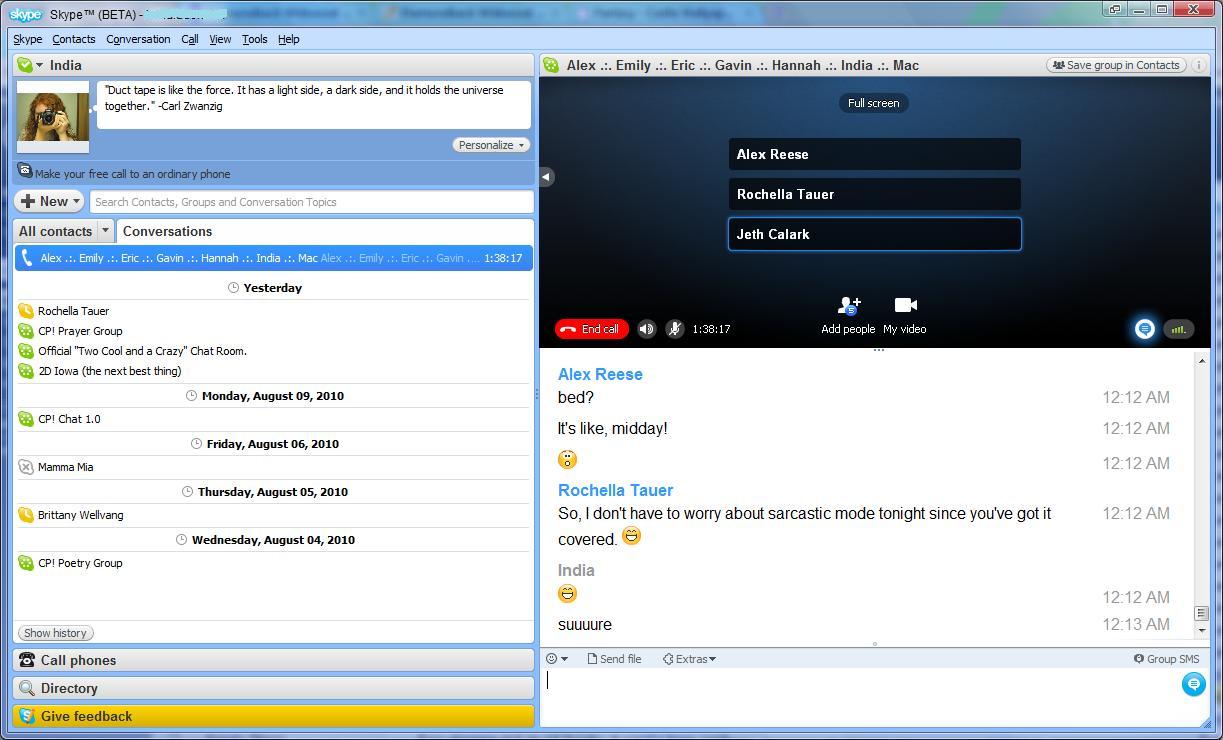The height and width of the screenshot is (740, 1223).
Task: Add people to the call
Action: [848, 315]
